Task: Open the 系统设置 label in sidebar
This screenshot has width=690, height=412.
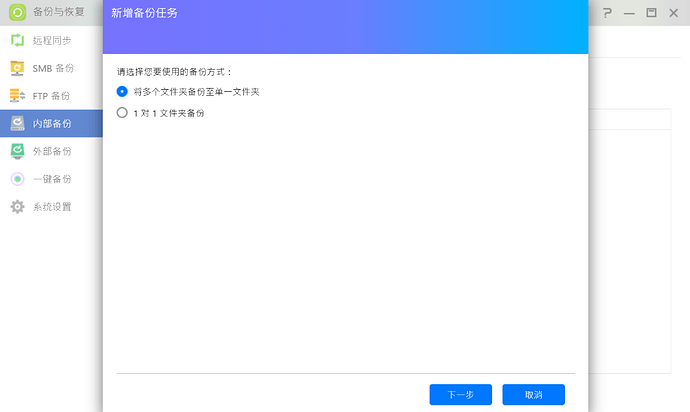Action: pyautogui.click(x=52, y=207)
